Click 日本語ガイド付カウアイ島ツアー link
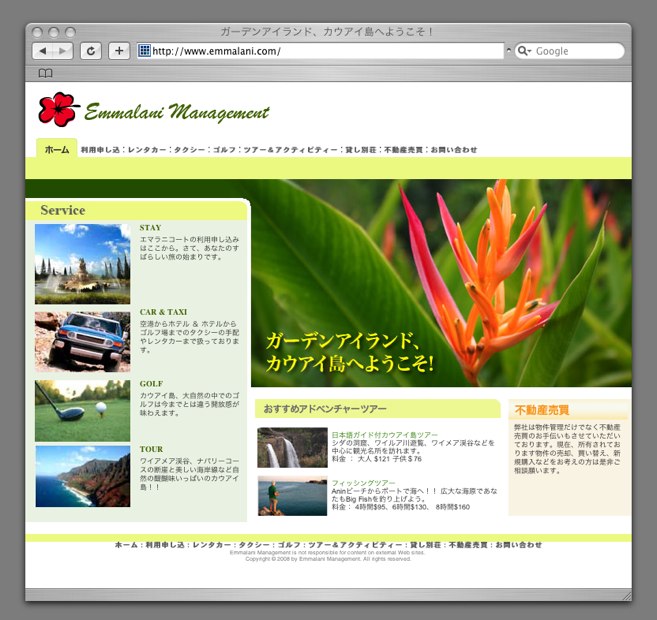Viewport: 657px width, 620px height. [385, 435]
